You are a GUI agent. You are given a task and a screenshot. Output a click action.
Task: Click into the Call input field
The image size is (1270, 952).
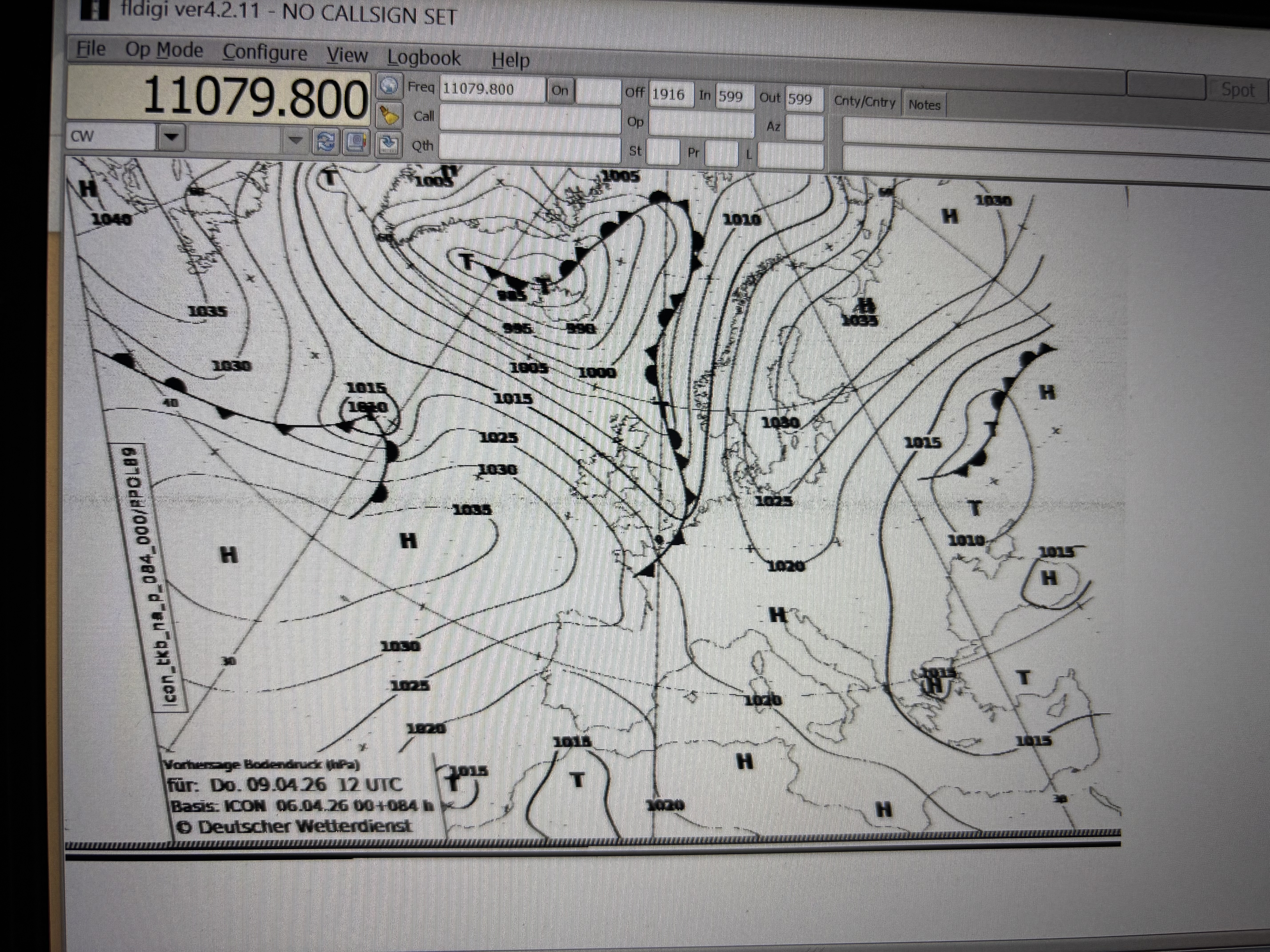tap(529, 119)
